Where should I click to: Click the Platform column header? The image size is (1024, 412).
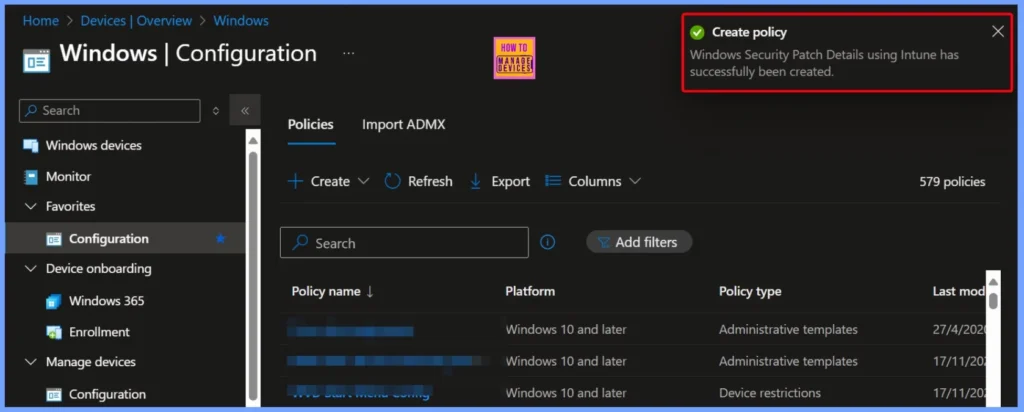tap(530, 292)
